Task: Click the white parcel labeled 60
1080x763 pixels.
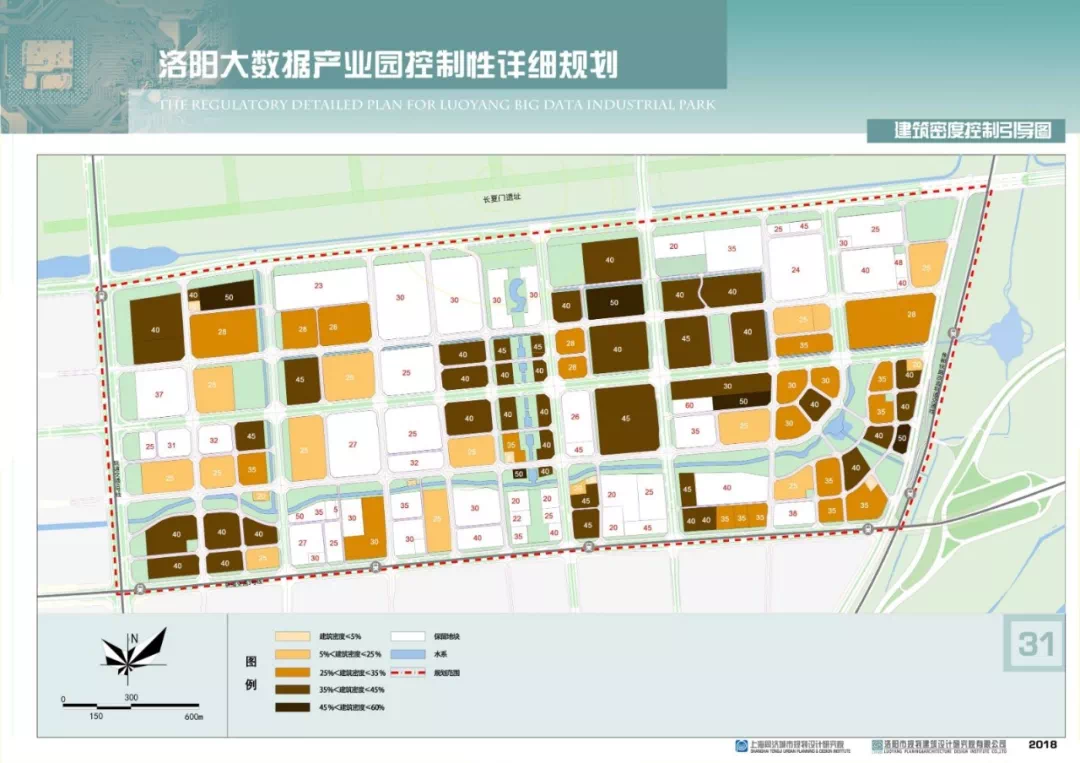Action: click(x=691, y=406)
